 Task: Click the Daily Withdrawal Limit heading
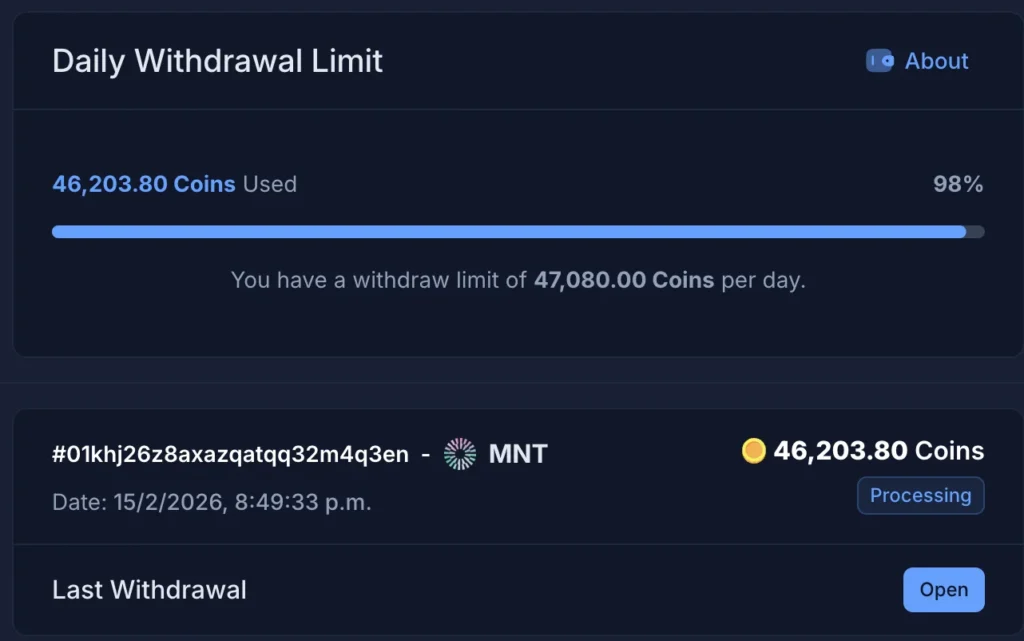pyautogui.click(x=217, y=61)
